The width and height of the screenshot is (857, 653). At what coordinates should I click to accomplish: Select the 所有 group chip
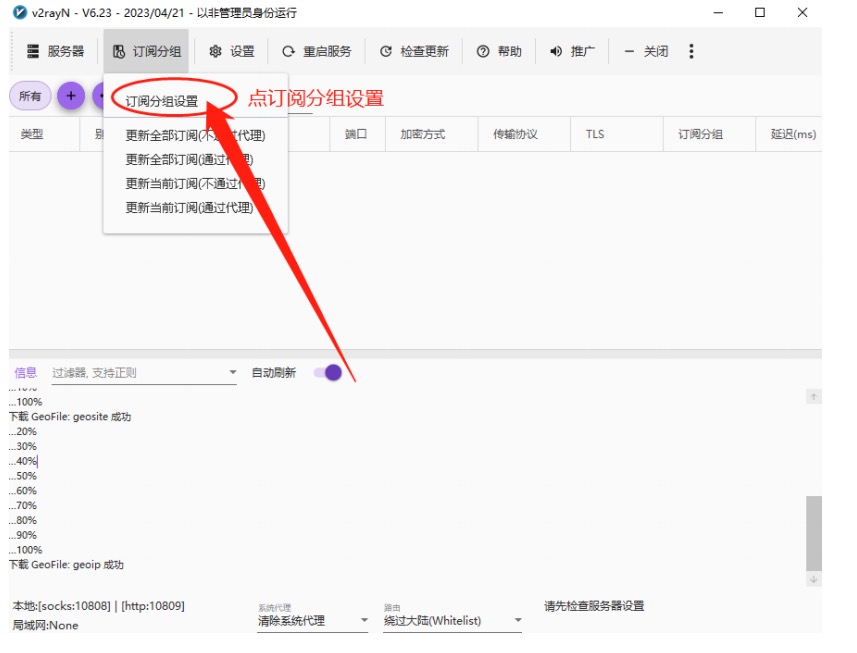(30, 96)
